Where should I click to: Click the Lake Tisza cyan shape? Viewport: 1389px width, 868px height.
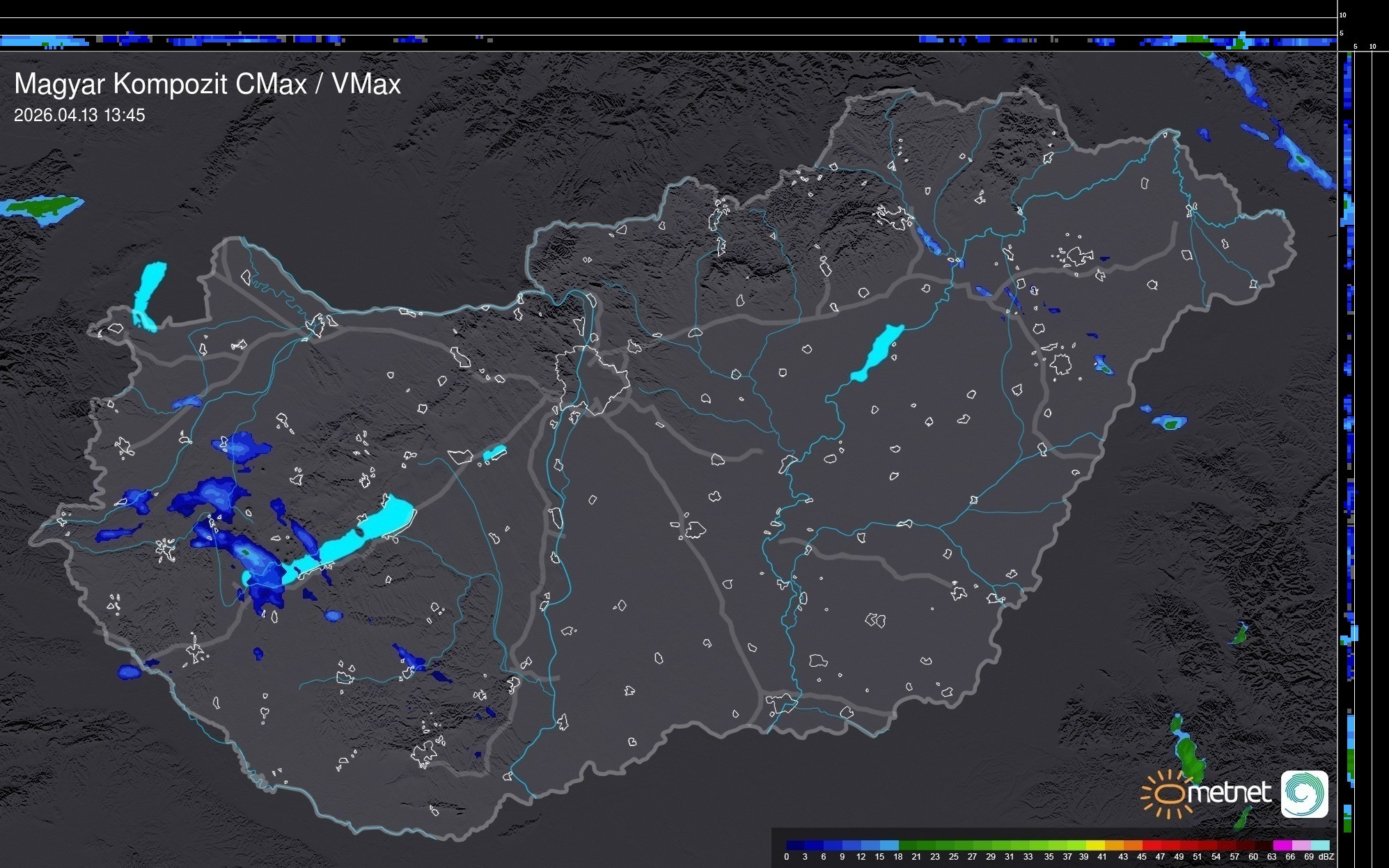coord(877,352)
